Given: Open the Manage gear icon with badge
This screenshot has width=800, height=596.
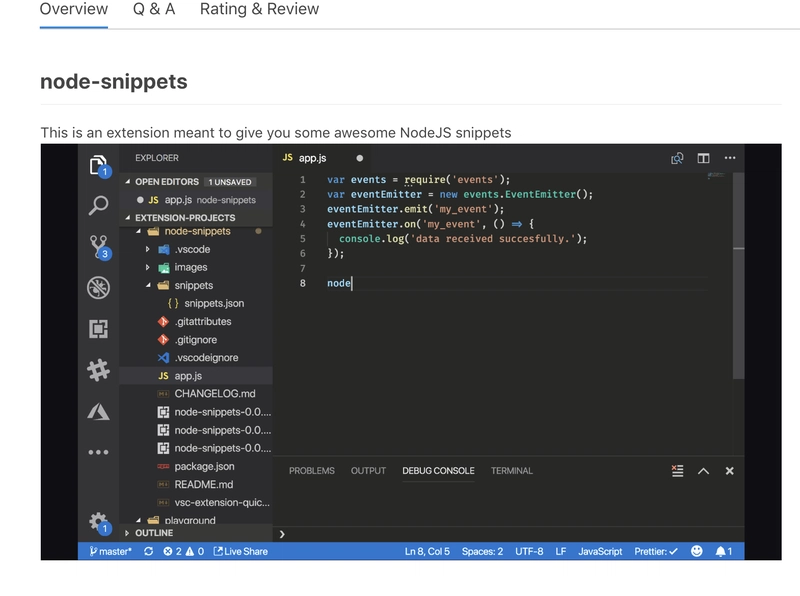Looking at the screenshot, I should (x=98, y=523).
